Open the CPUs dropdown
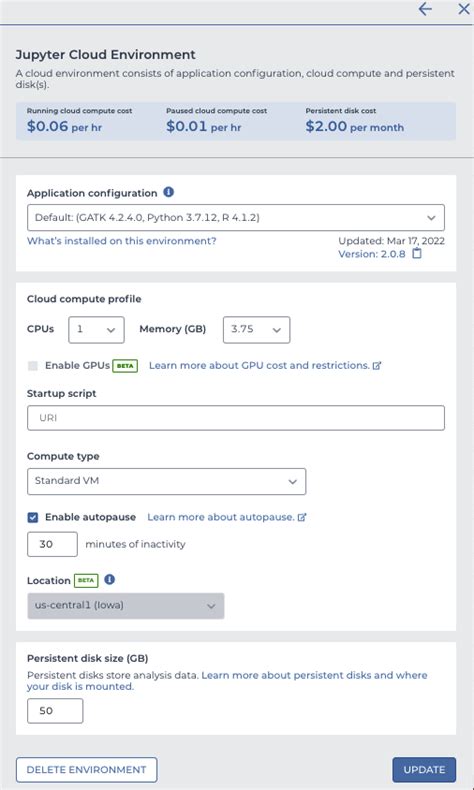This screenshot has height=790, width=474. pyautogui.click(x=96, y=330)
